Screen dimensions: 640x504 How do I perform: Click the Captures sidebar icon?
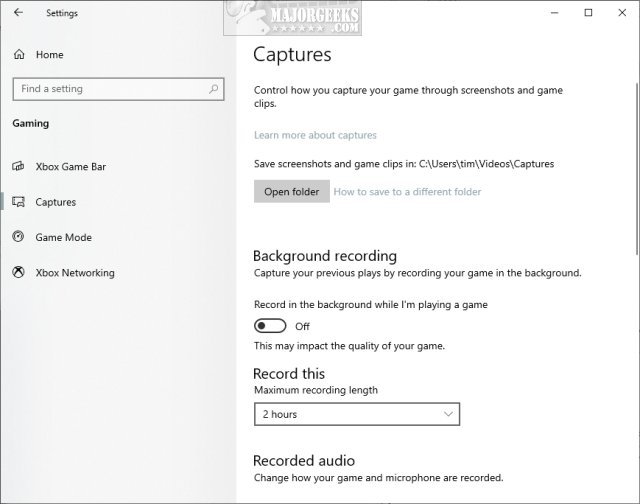19,202
